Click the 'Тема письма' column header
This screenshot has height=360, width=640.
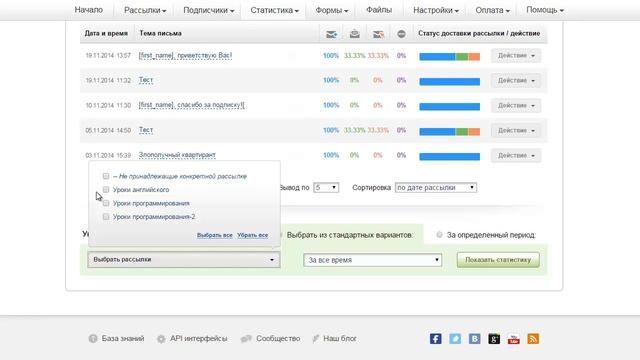(160, 33)
